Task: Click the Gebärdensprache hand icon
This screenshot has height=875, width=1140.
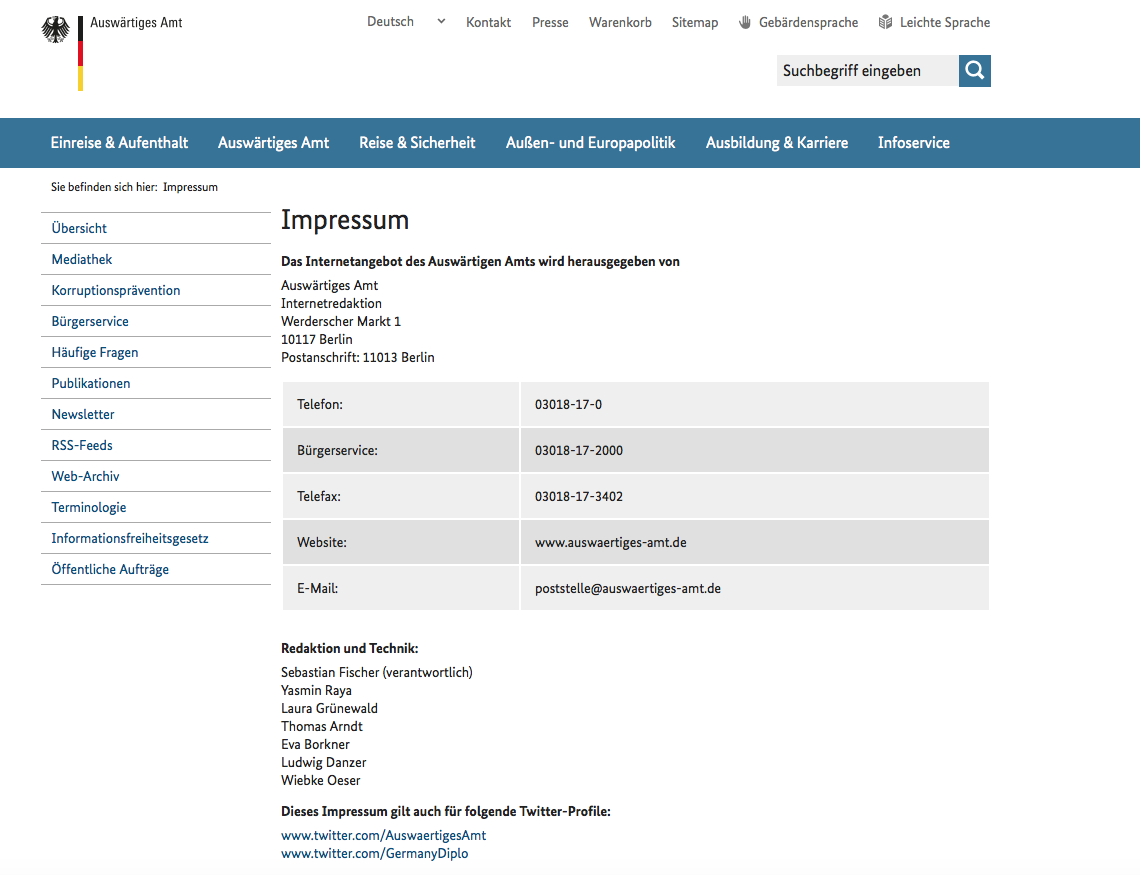Action: (x=744, y=23)
